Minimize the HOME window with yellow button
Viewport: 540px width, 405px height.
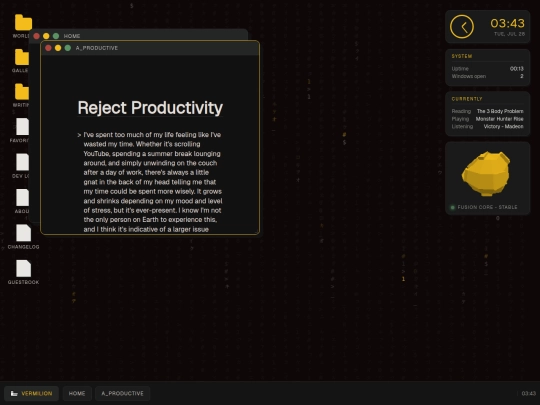coord(46,36)
